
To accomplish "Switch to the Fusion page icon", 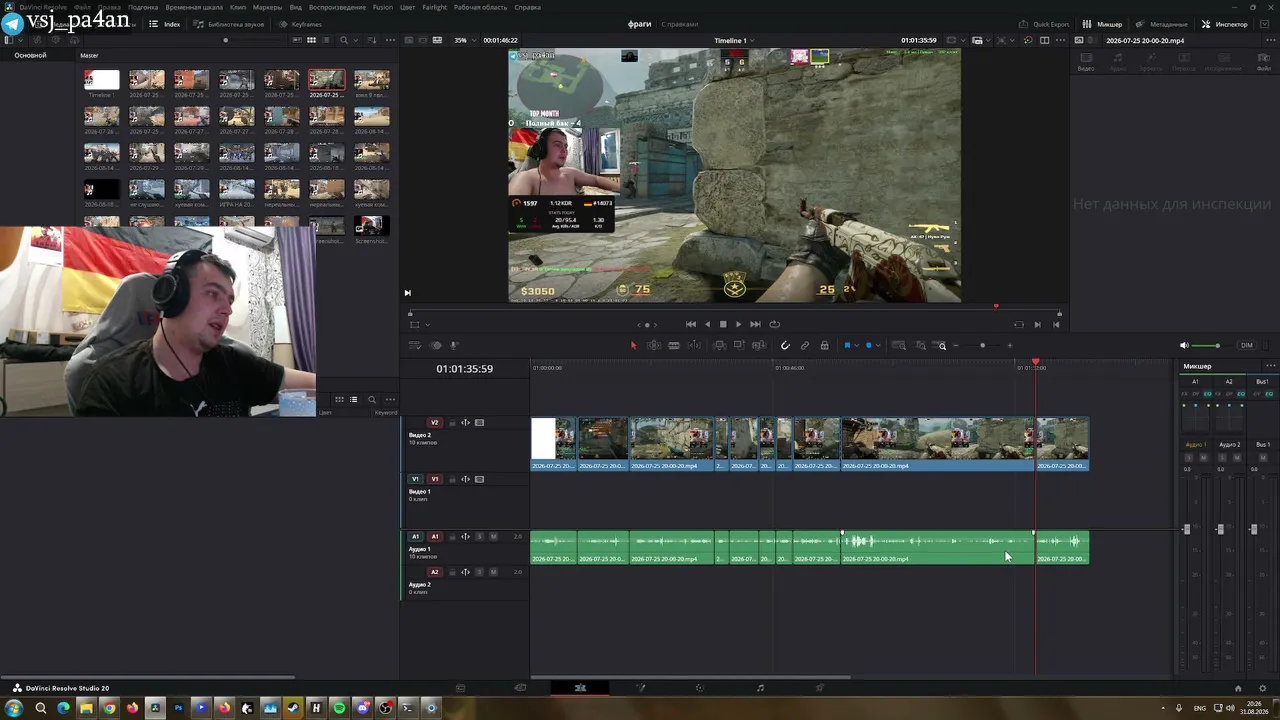I will [x=640, y=688].
